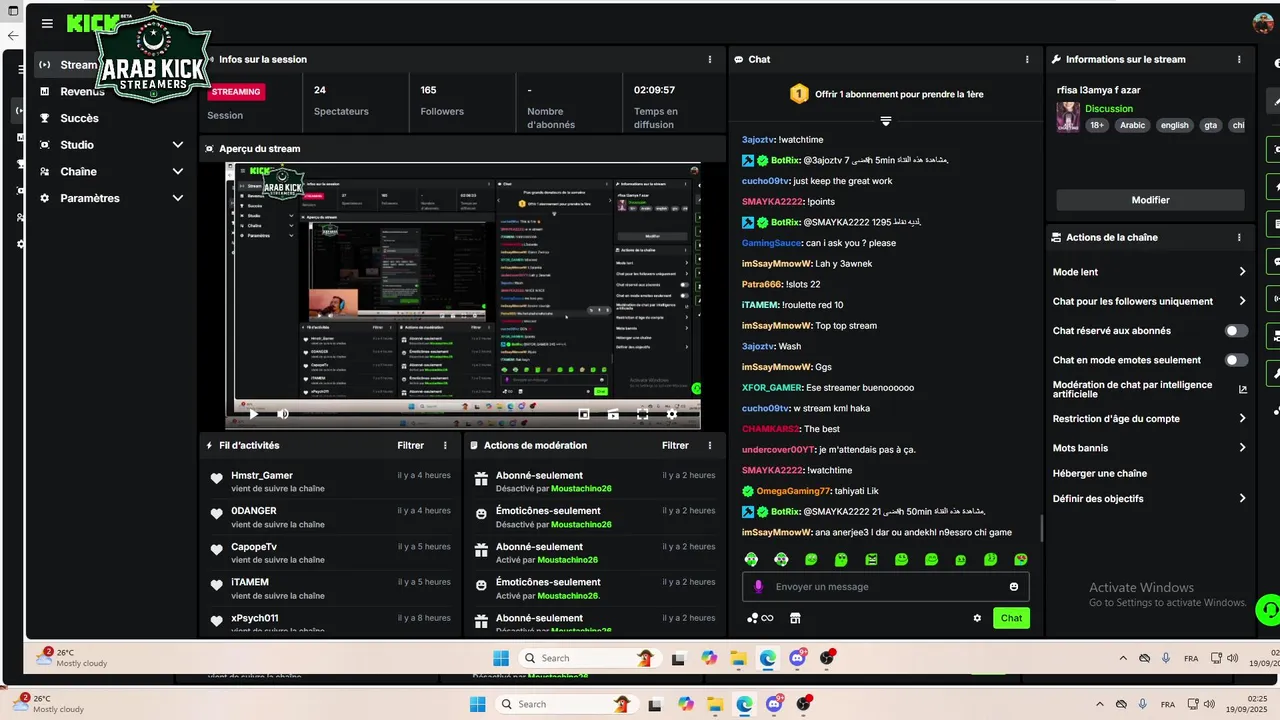1280x720 pixels.
Task: Open Définir des objectifs chevron
Action: coord(1242,499)
